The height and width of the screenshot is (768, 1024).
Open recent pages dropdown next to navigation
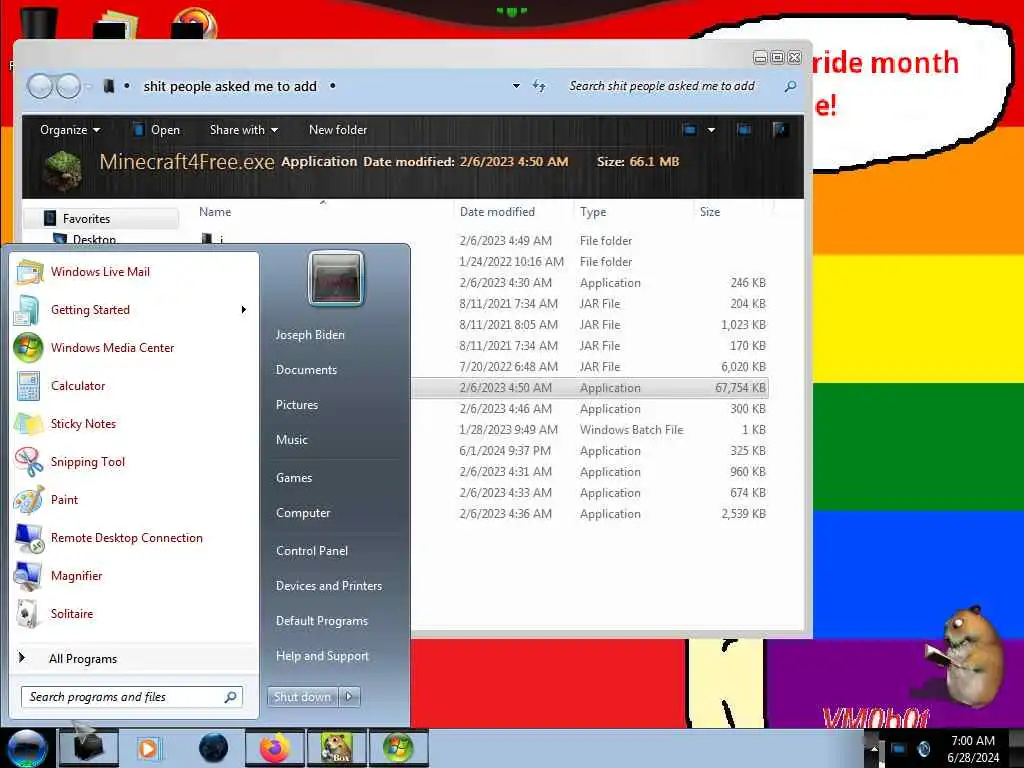[x=88, y=86]
